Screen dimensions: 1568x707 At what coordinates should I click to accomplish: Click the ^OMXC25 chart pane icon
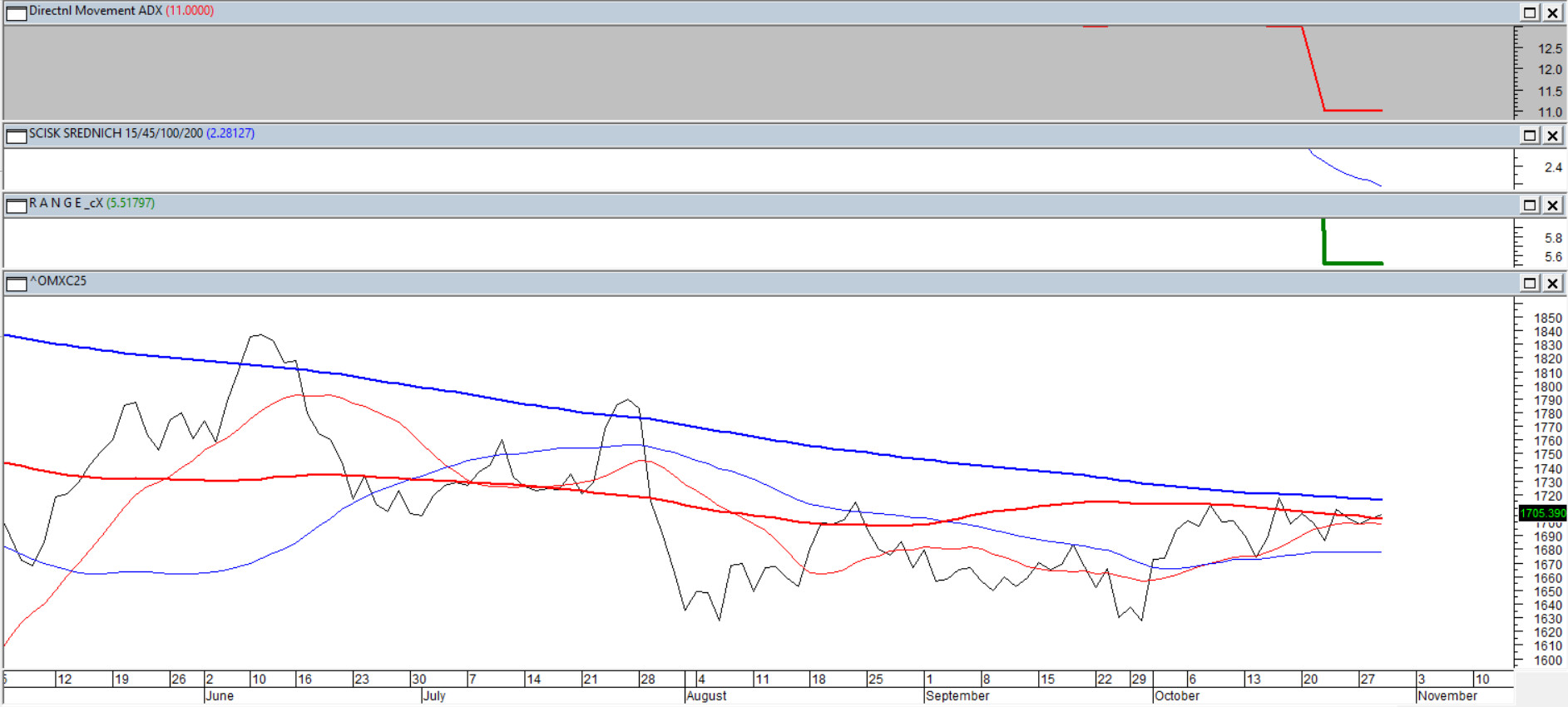(16, 283)
